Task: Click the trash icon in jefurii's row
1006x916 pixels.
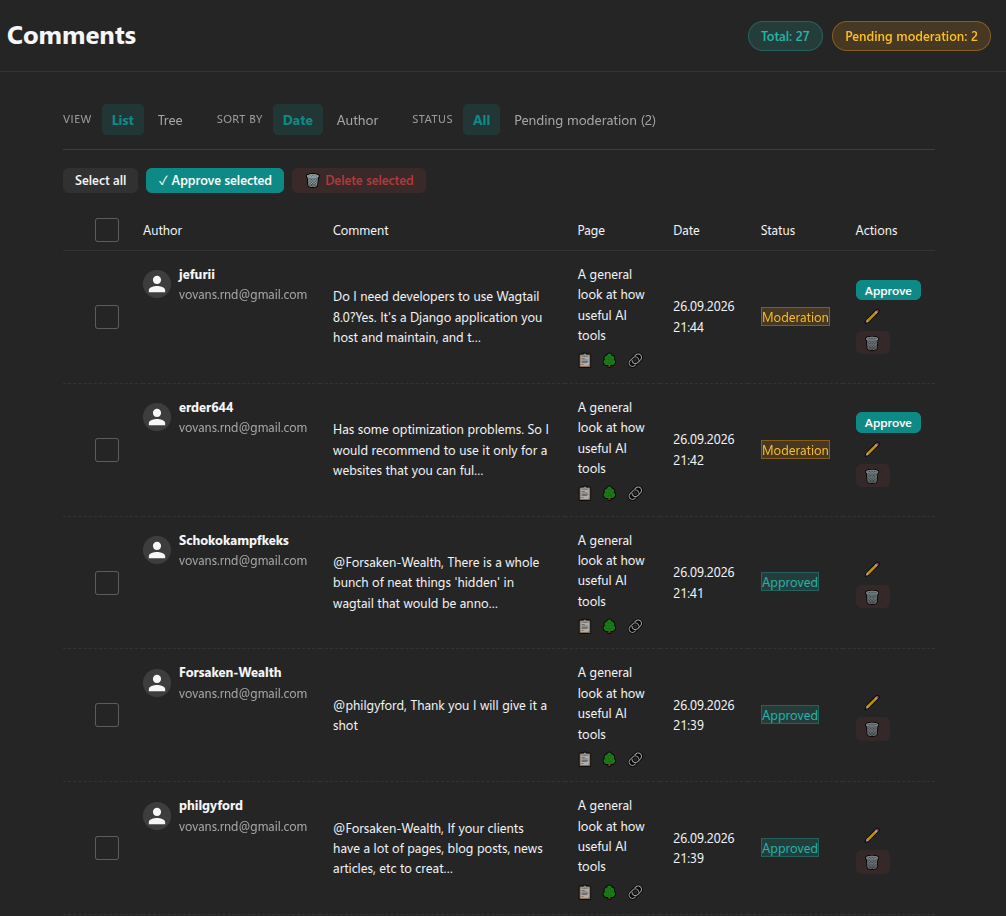Action: [x=872, y=343]
